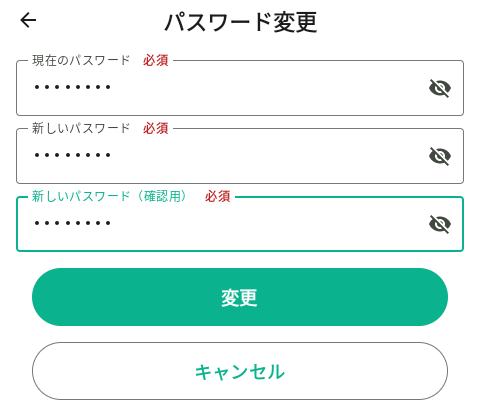Click the キャンセル button
The width and height of the screenshot is (480, 412).
pyautogui.click(x=240, y=371)
